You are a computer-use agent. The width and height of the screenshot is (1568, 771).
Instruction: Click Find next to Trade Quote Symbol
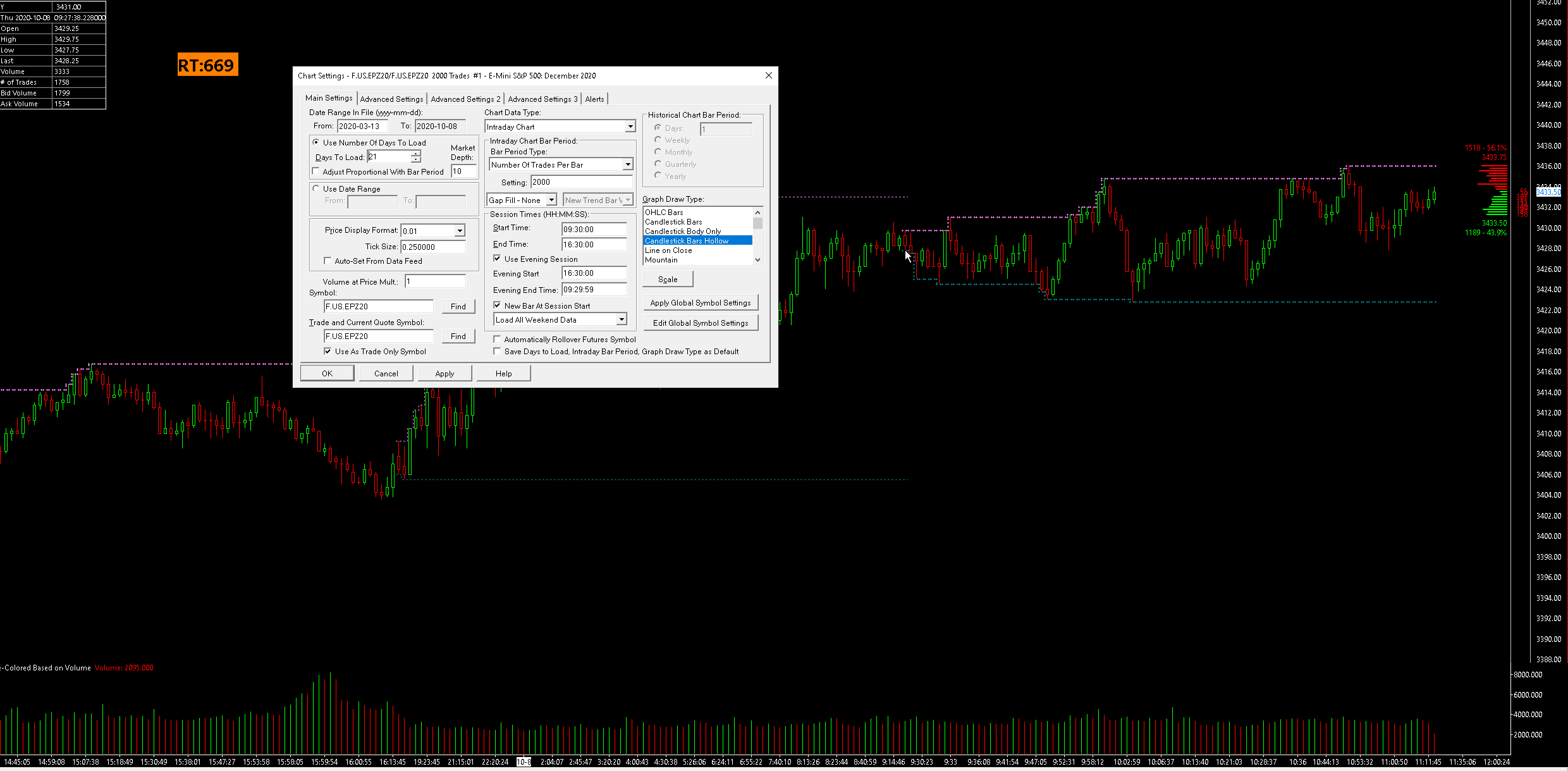click(x=458, y=336)
